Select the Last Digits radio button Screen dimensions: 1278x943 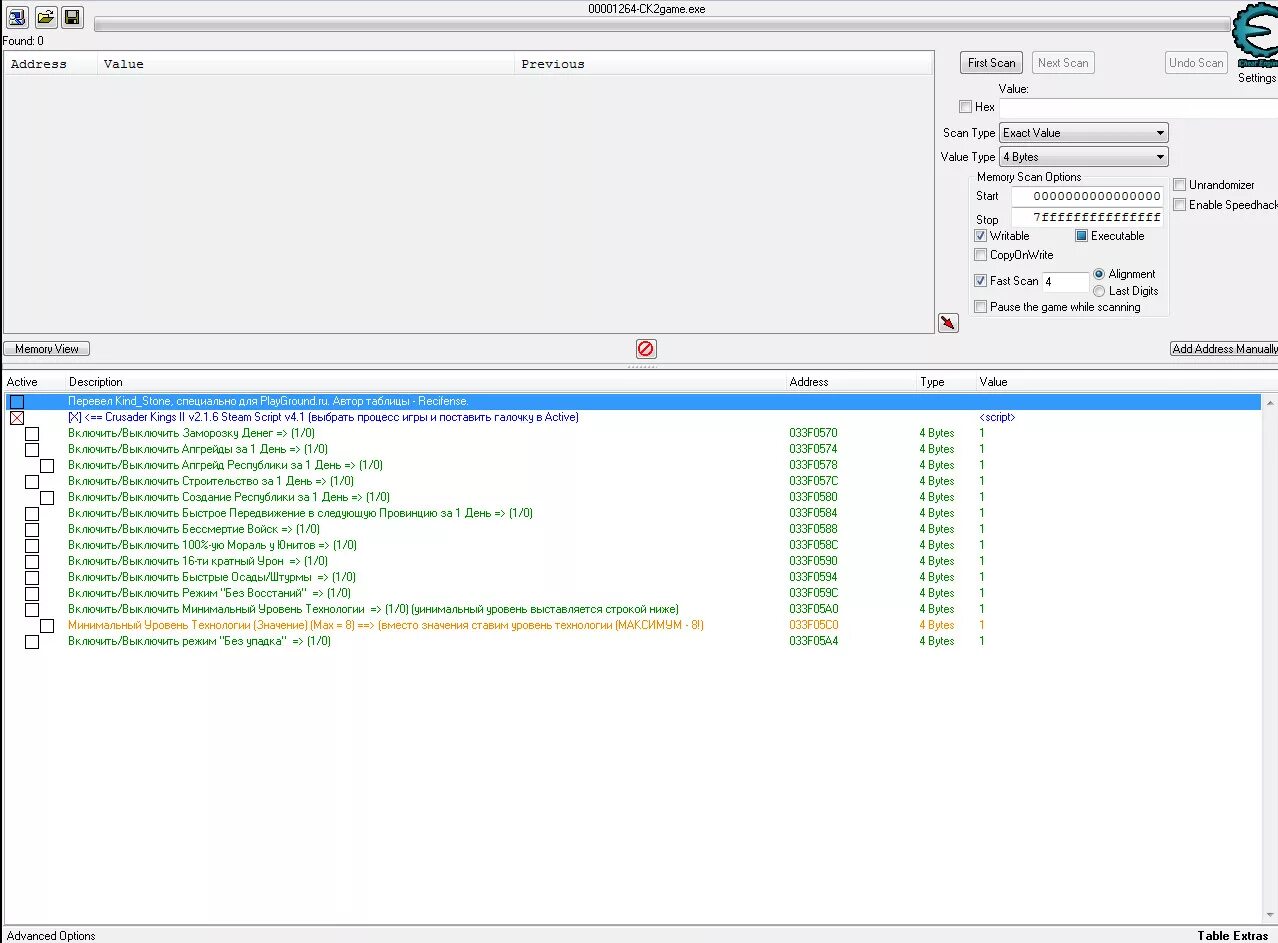(x=1099, y=291)
